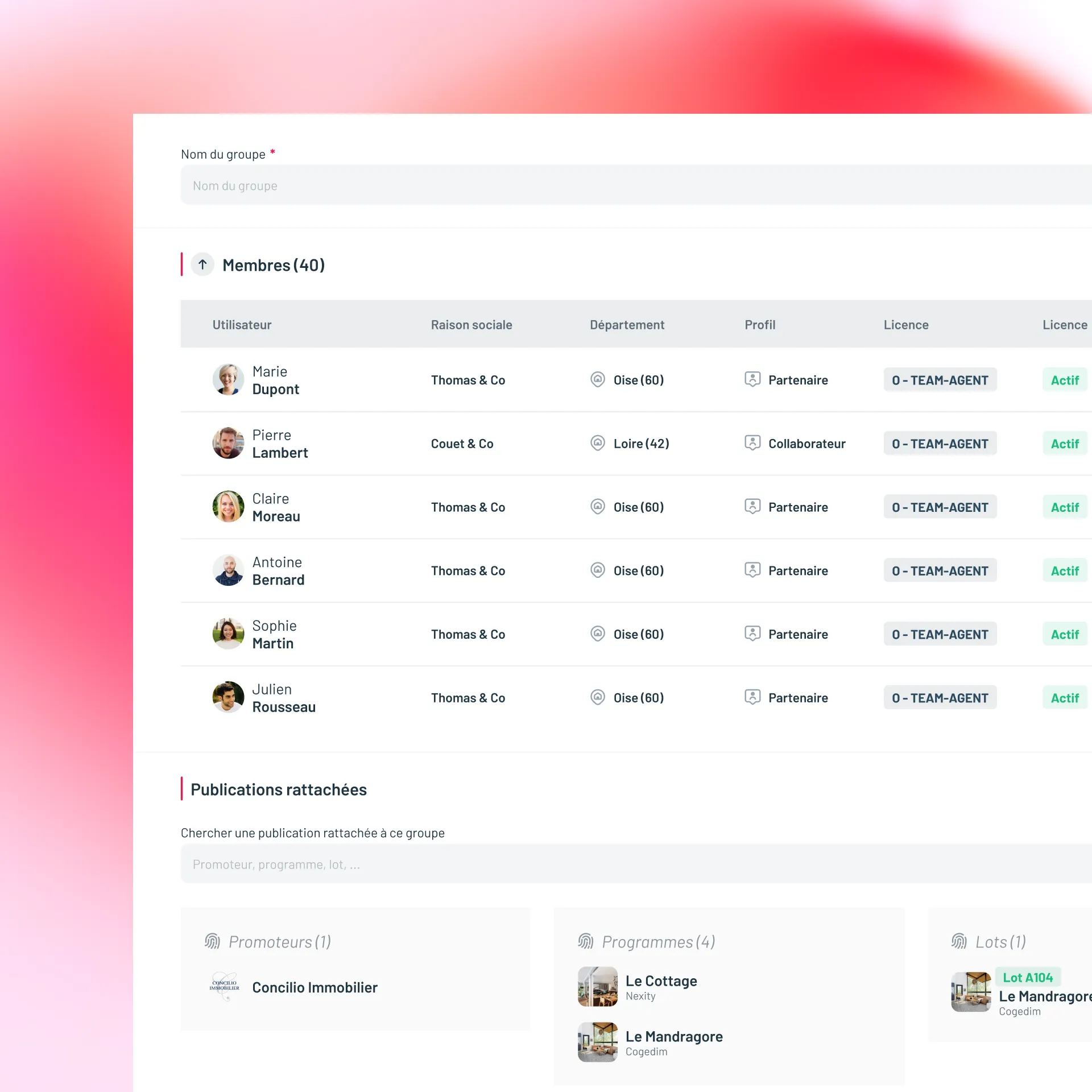Click the profile icon in Sophie Martin's row

click(x=752, y=634)
